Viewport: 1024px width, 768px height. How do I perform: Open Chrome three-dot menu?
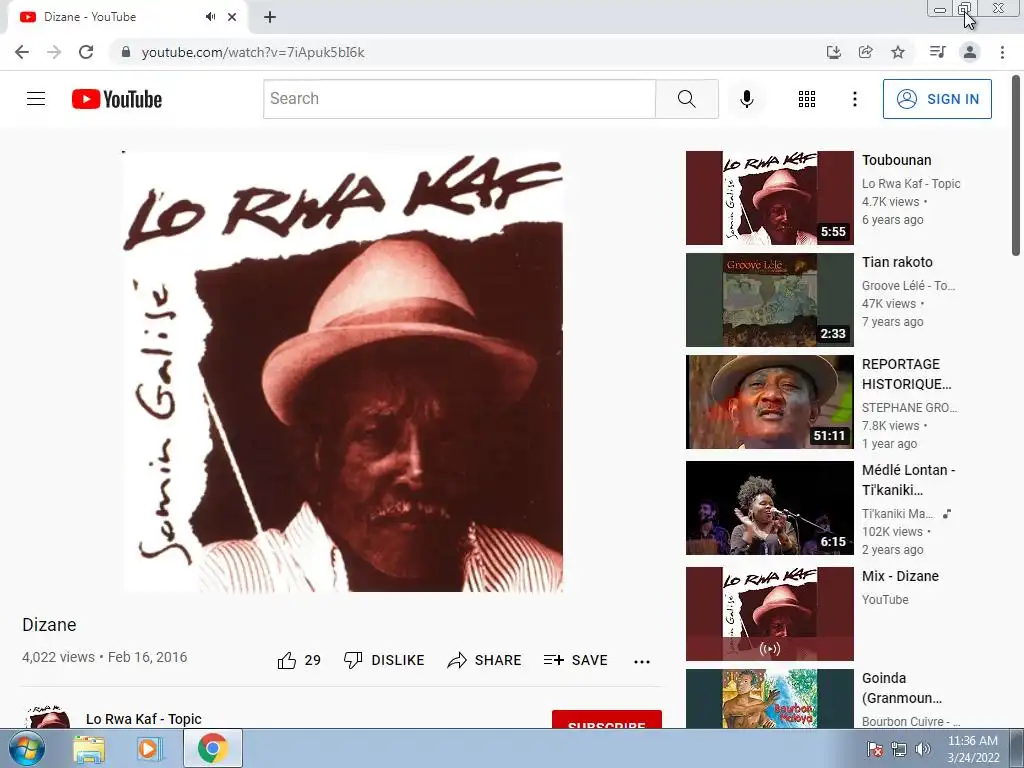[x=1002, y=52]
